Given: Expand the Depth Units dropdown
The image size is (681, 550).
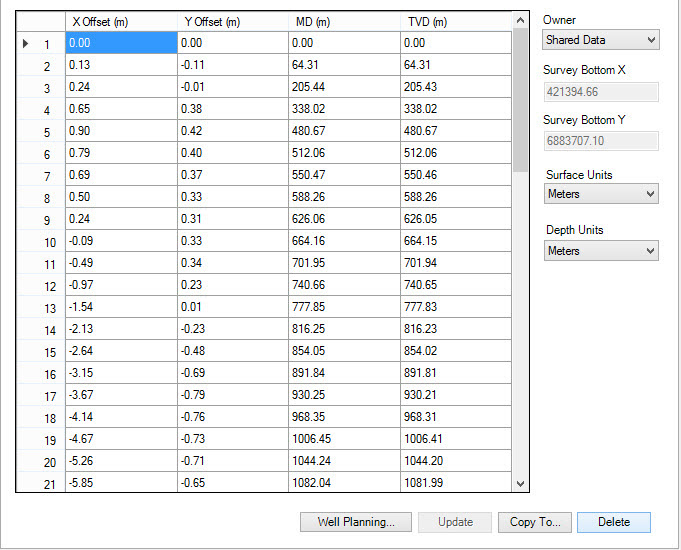Looking at the screenshot, I should click(x=600, y=251).
